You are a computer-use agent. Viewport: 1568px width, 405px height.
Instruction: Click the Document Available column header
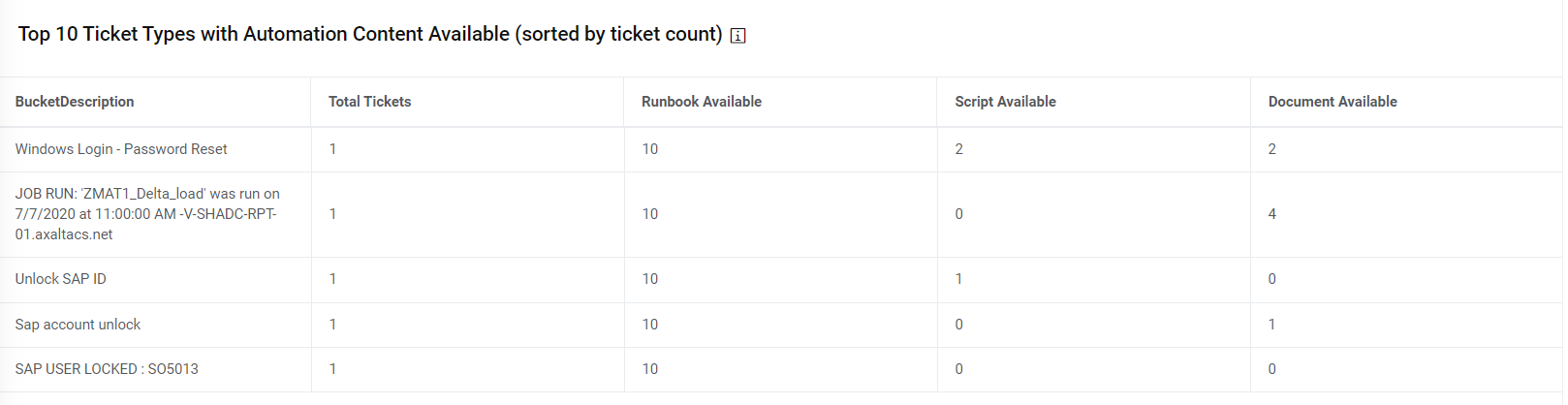pos(1332,102)
